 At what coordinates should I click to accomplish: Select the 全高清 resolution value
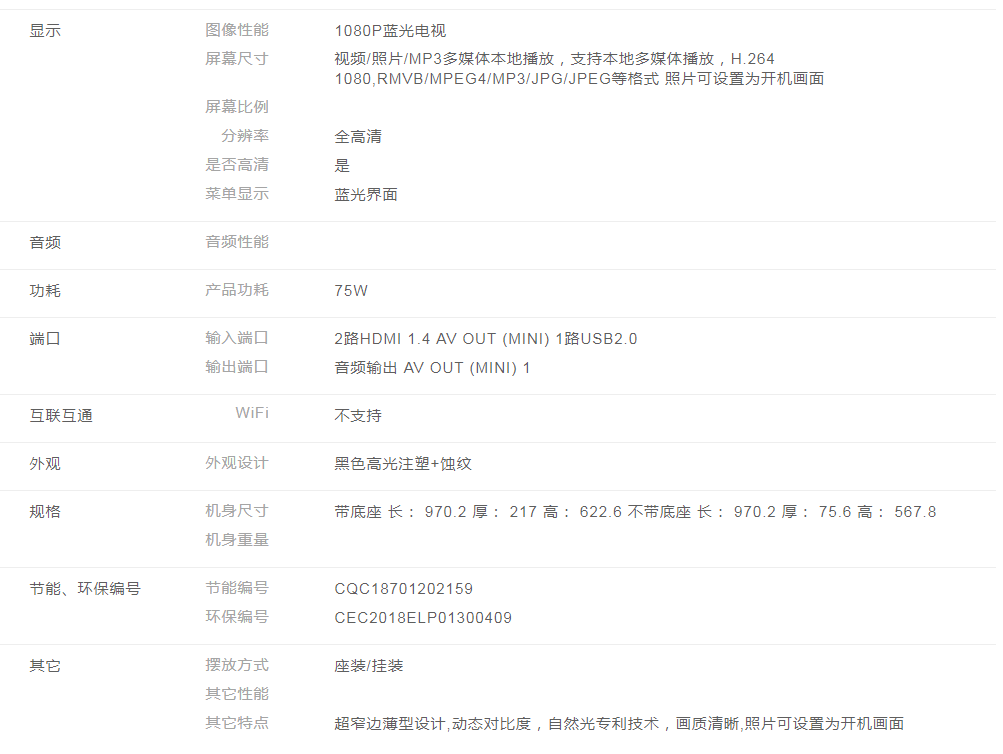pos(358,137)
